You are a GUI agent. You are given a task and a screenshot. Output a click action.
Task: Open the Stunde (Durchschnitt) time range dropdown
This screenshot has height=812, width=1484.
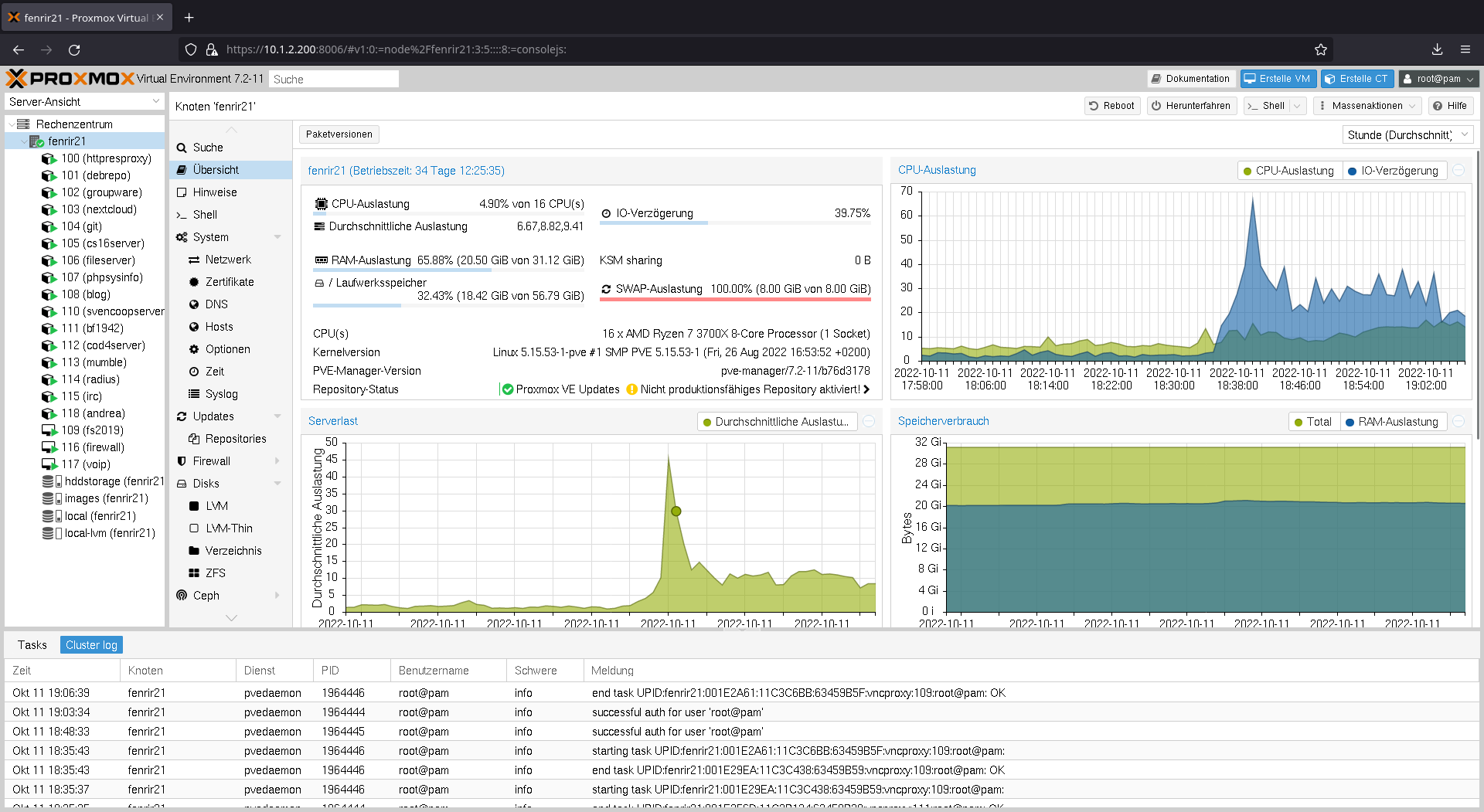point(1407,134)
